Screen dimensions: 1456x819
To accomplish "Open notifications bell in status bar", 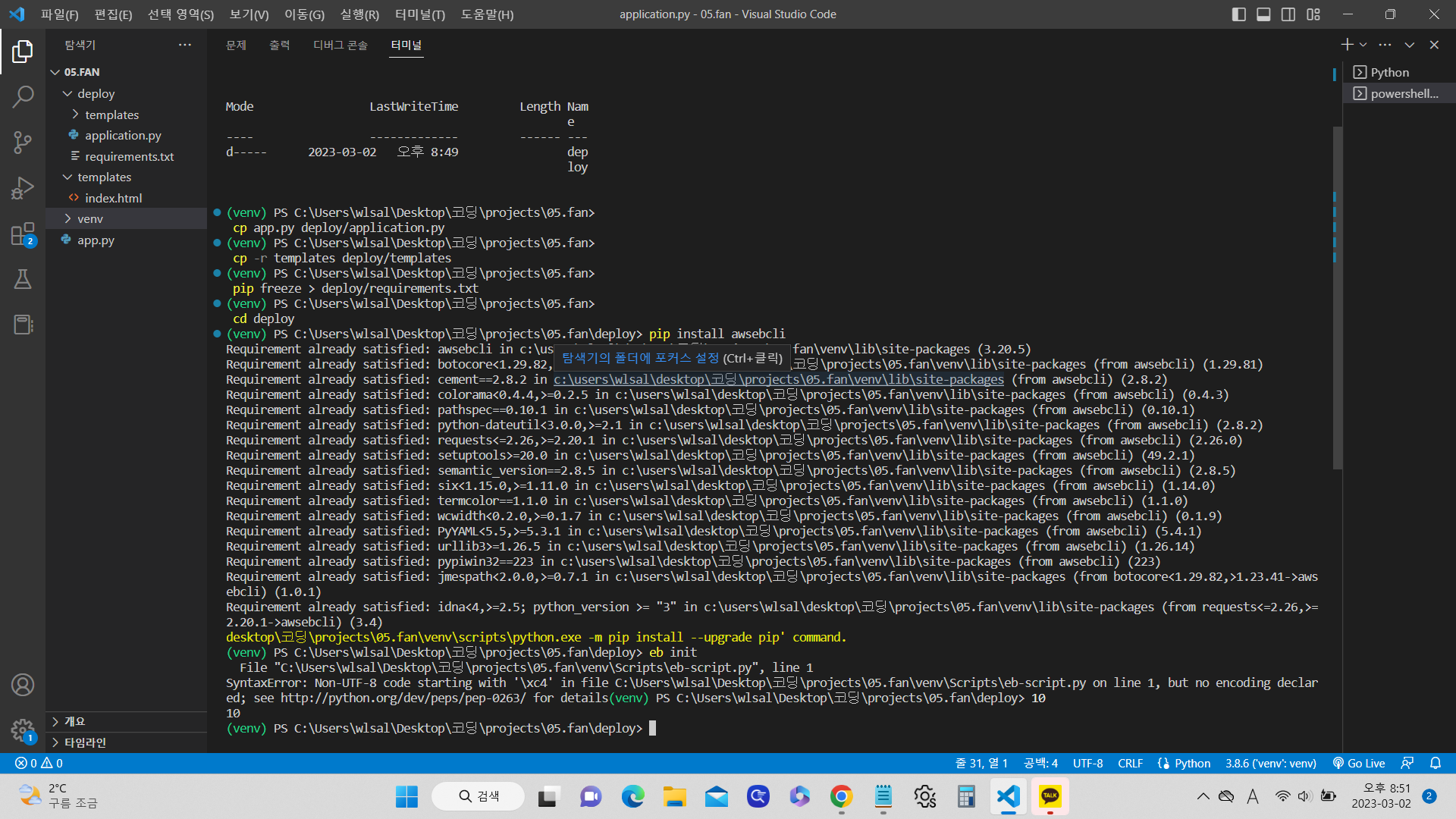I will 1436,763.
